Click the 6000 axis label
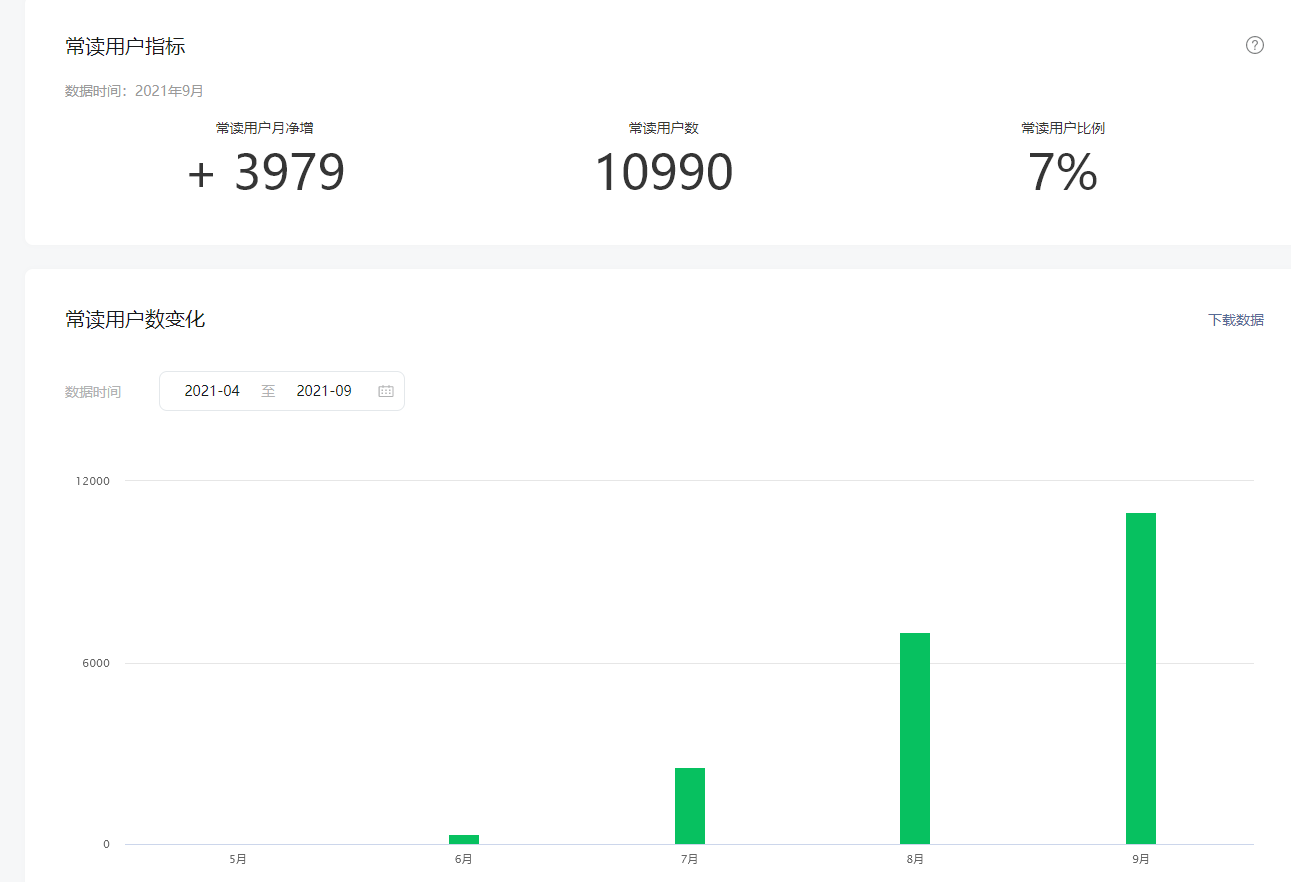Viewport: 1291px width, 882px height. 97,663
